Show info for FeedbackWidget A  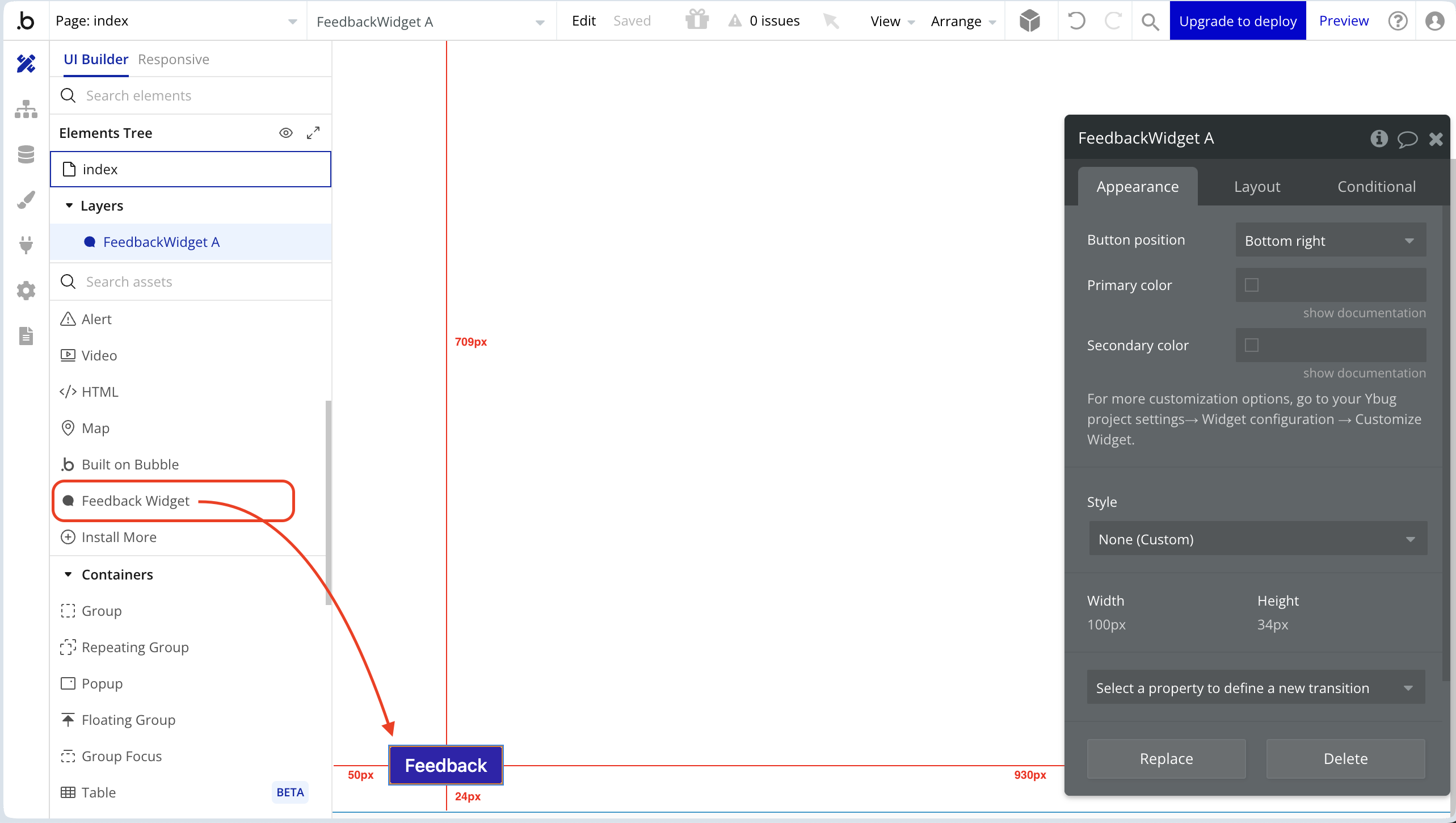1379,138
